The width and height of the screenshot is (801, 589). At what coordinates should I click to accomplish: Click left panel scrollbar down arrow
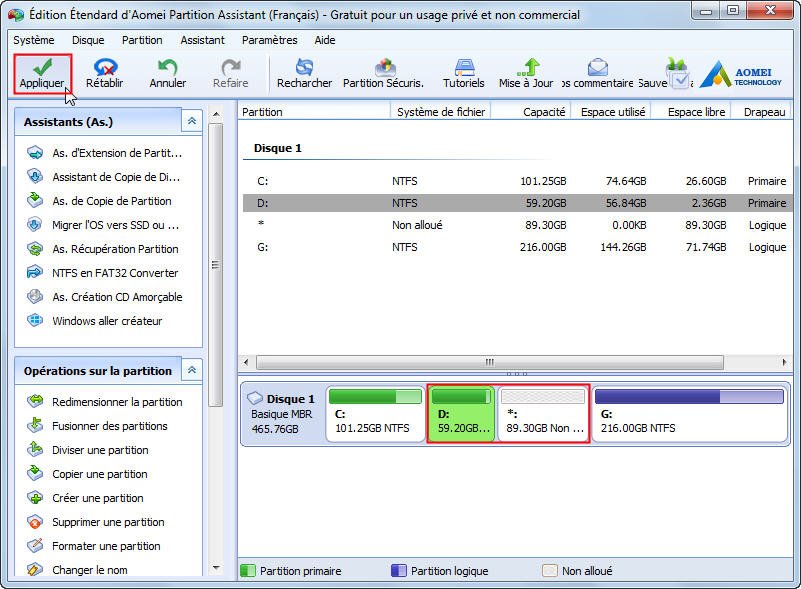(216, 568)
